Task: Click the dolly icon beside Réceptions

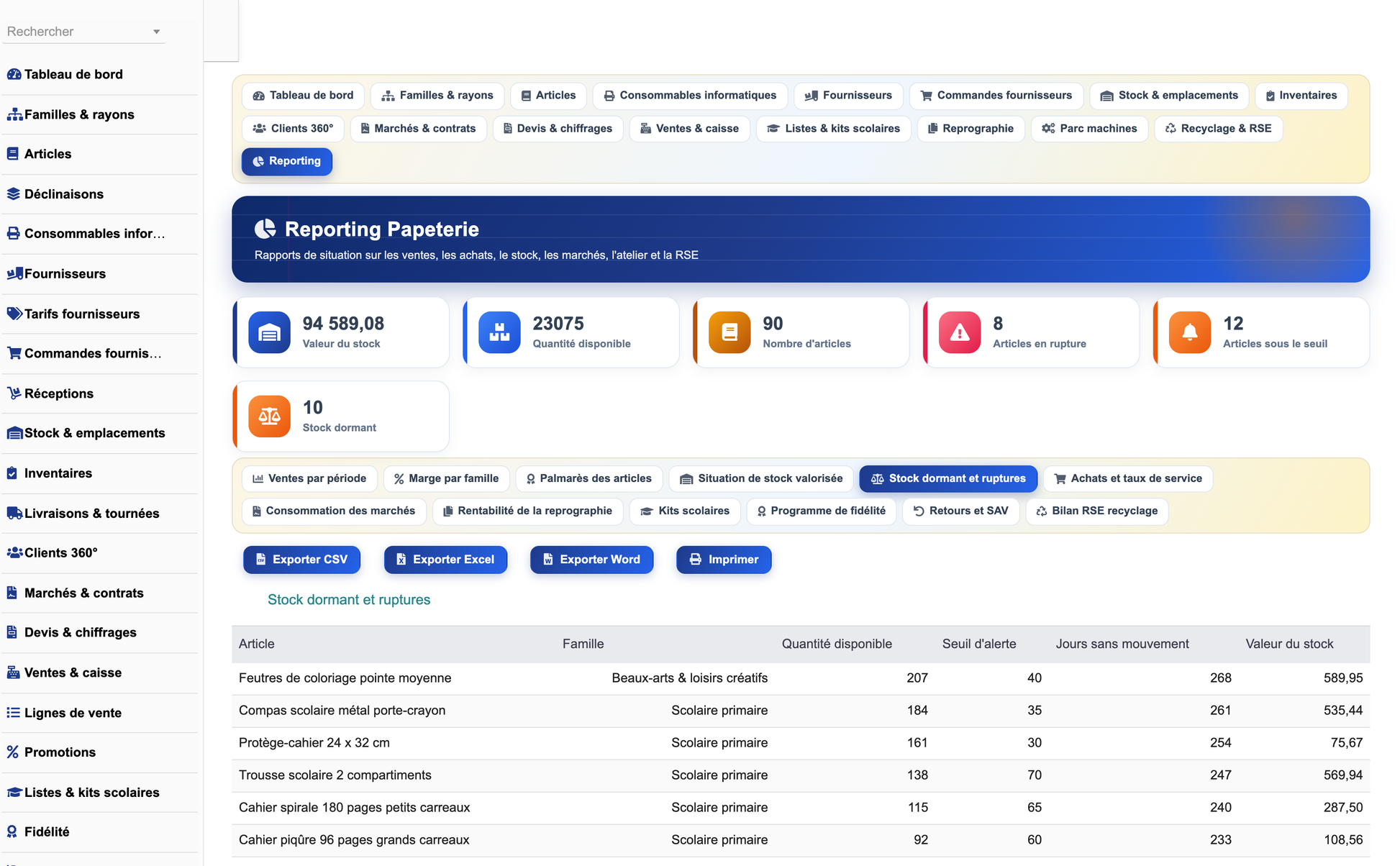Action: click(14, 393)
